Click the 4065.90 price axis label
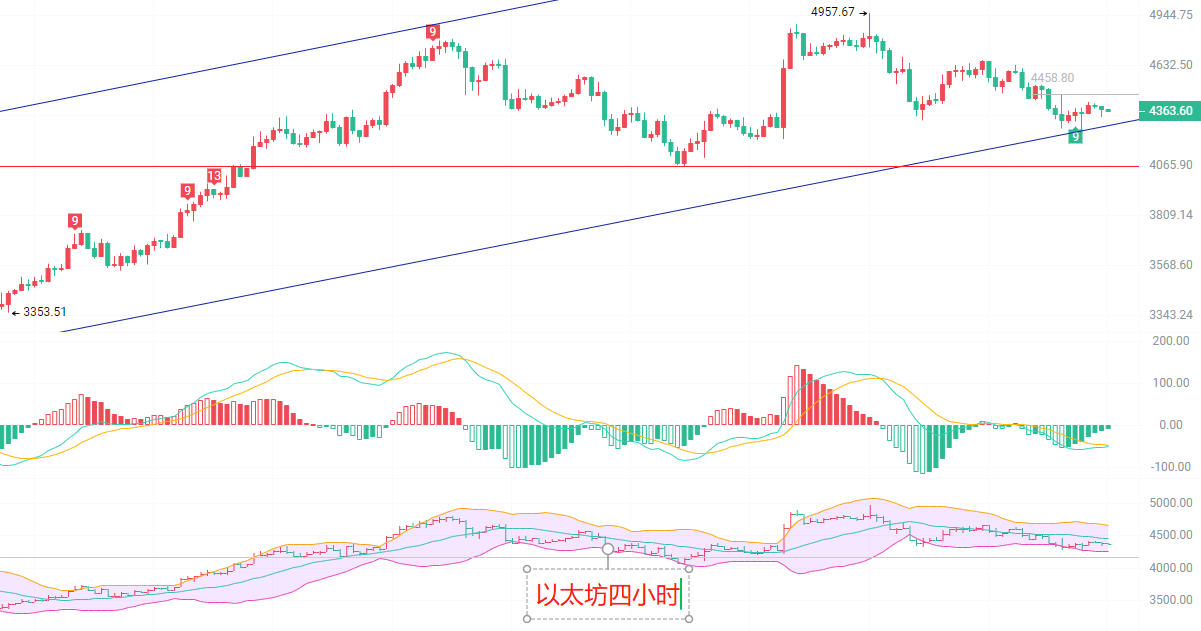This screenshot has width=1201, height=631. (x=1171, y=165)
